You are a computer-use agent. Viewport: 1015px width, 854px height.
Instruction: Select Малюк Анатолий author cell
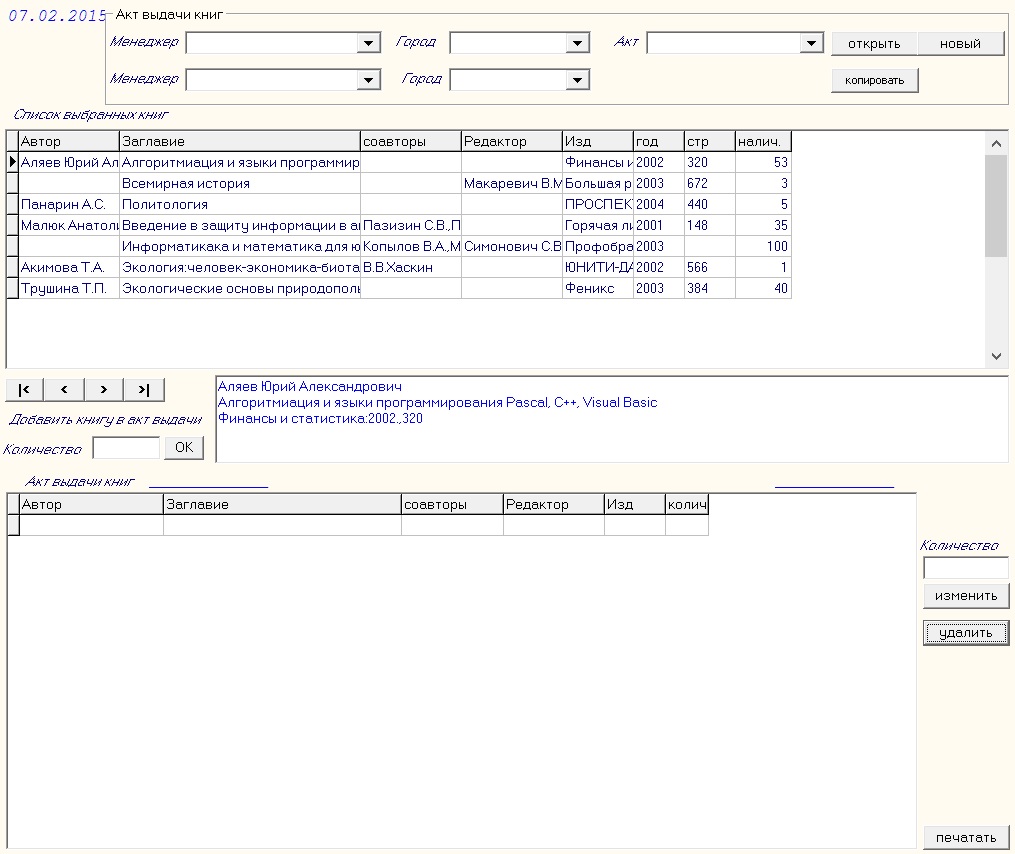[x=69, y=225]
